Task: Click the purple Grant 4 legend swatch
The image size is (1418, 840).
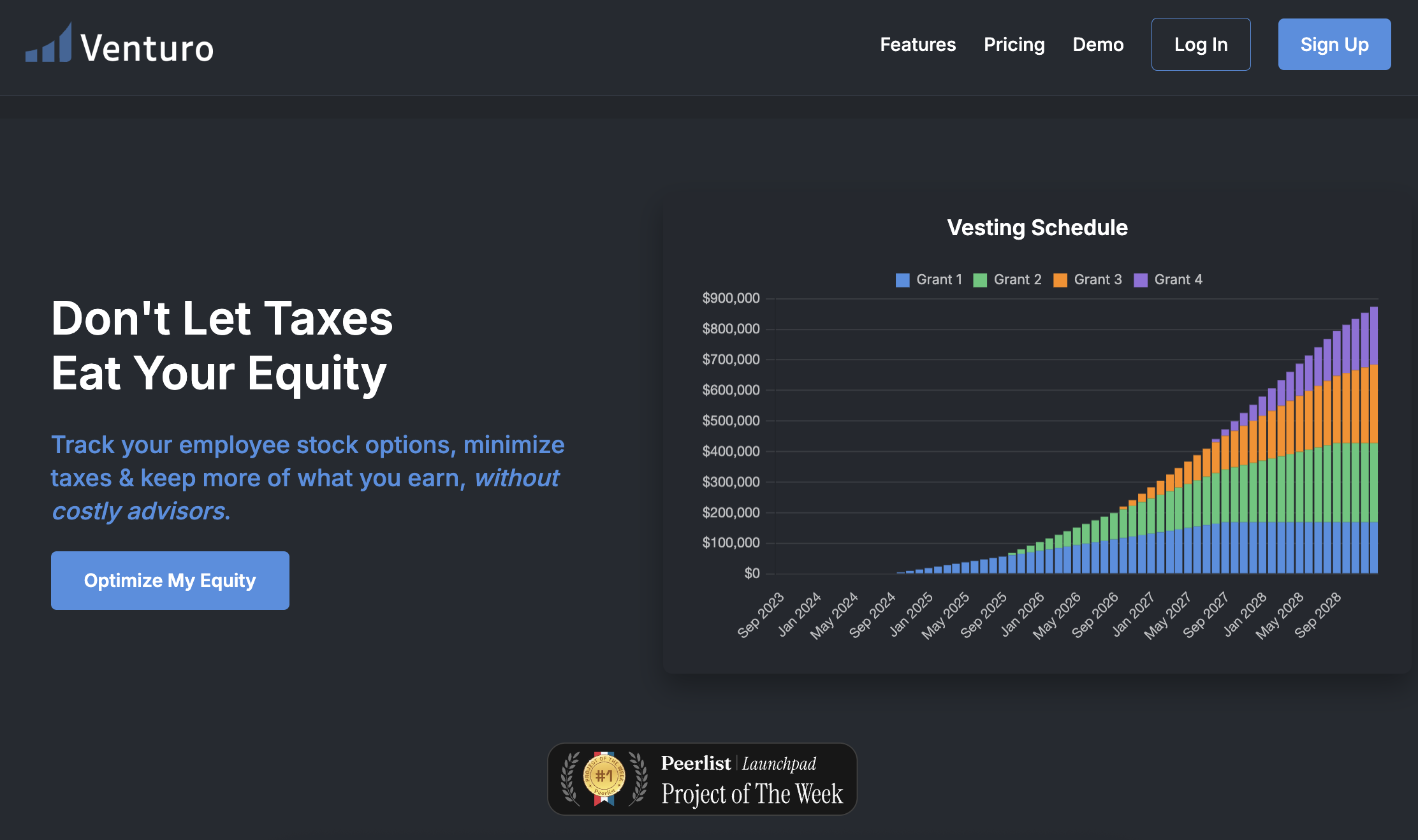Action: [x=1142, y=279]
